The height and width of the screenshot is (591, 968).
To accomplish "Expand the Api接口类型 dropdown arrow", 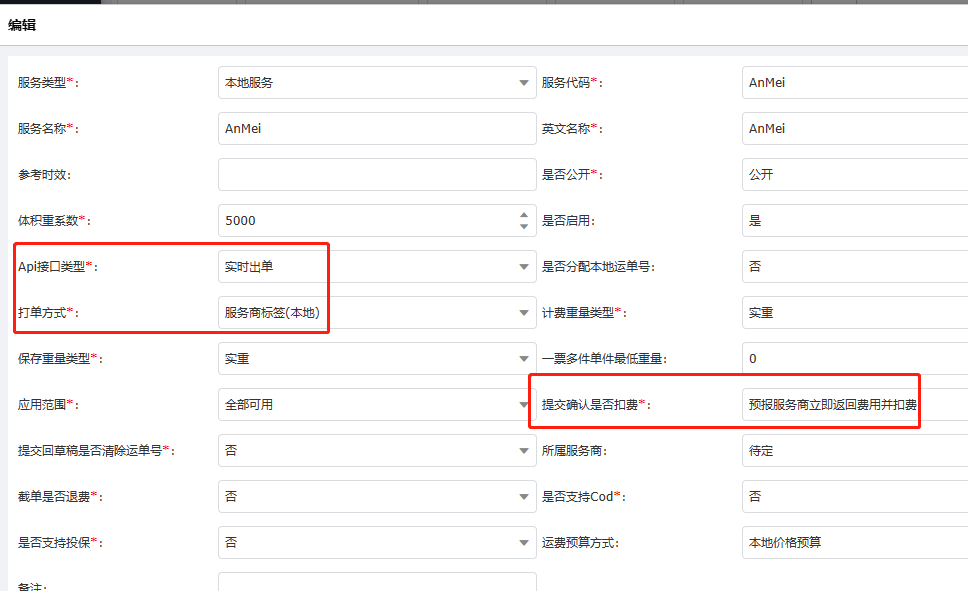I will pos(524,267).
